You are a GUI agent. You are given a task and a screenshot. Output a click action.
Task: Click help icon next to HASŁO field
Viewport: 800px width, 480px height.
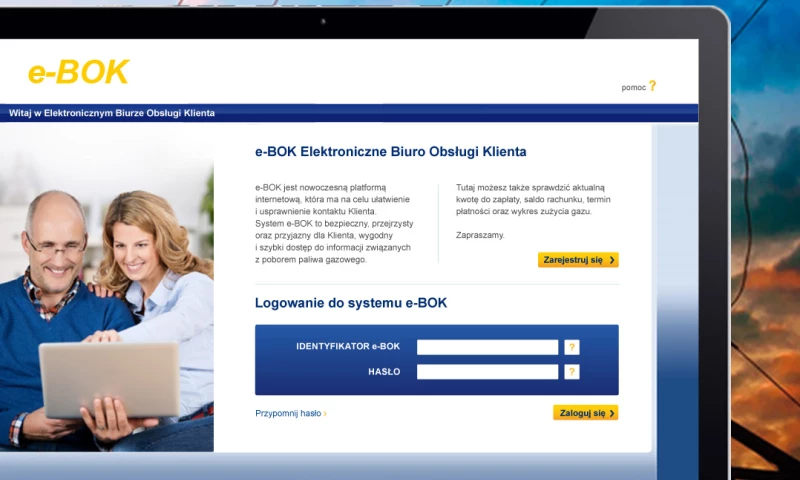click(572, 372)
